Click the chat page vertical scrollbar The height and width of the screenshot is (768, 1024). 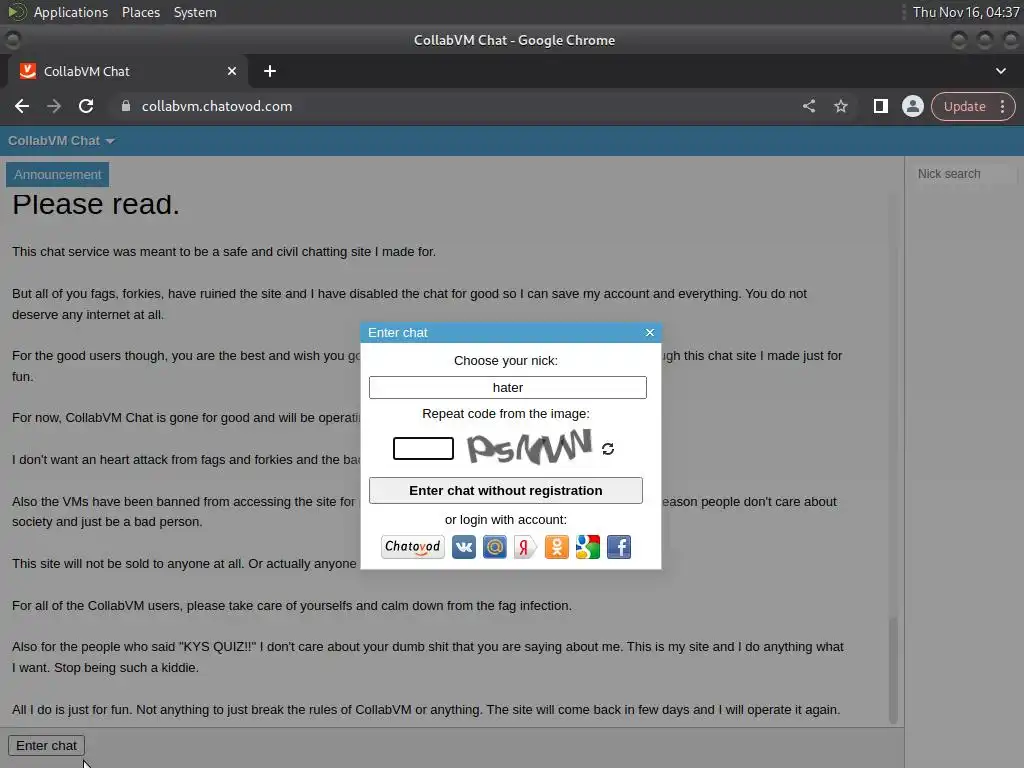point(893,669)
